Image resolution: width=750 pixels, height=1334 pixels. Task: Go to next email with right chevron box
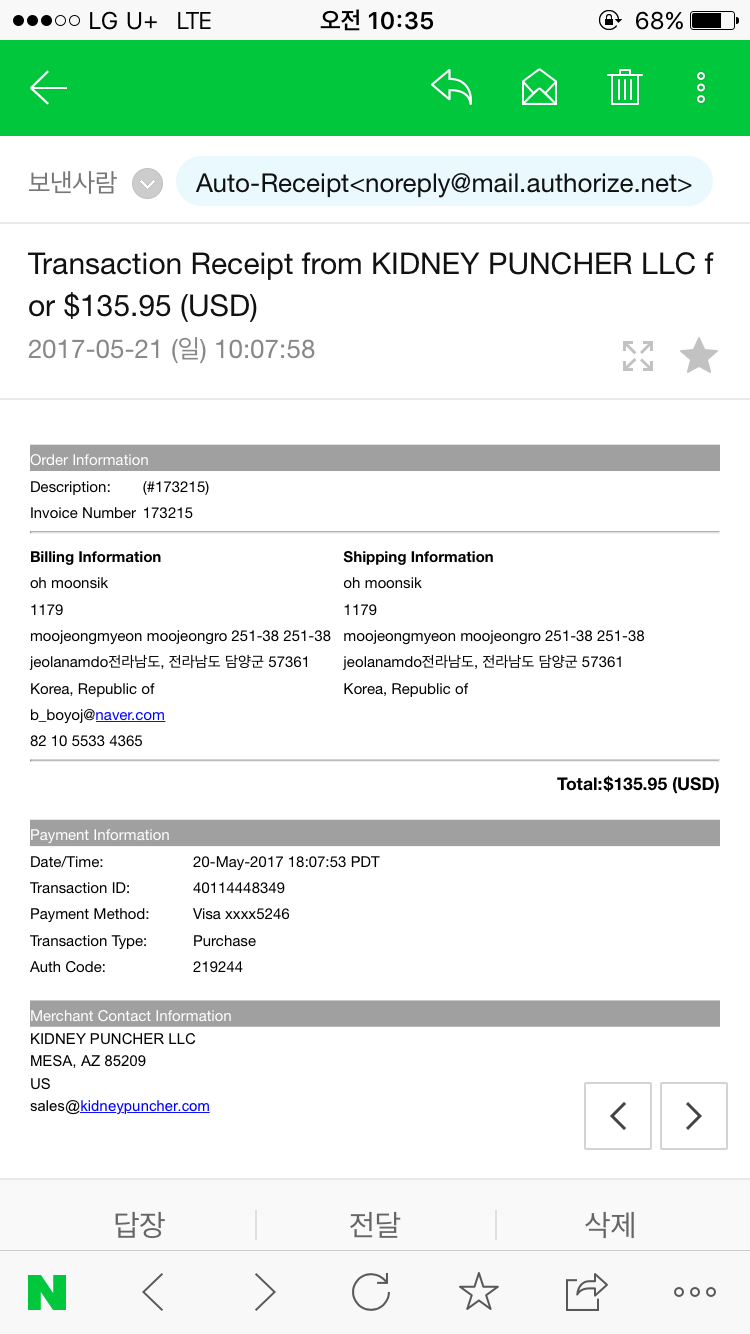coord(694,1116)
